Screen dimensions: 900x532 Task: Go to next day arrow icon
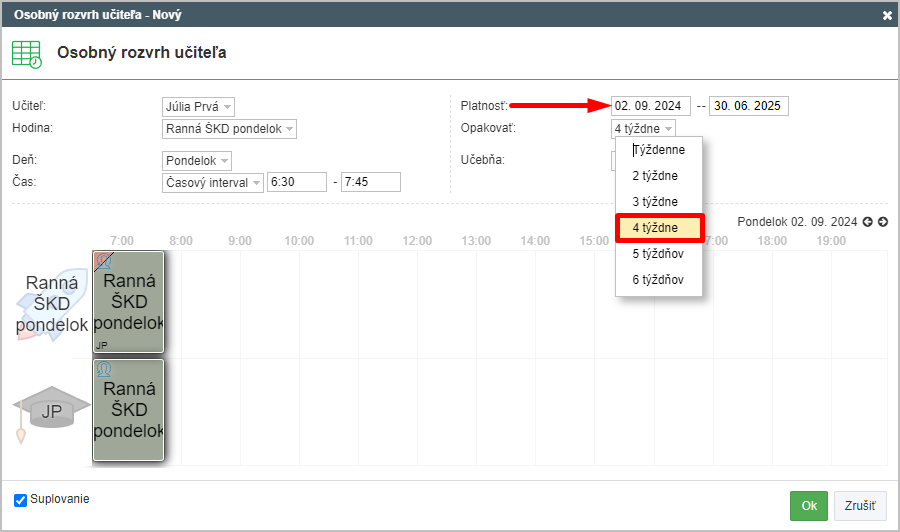(x=883, y=222)
